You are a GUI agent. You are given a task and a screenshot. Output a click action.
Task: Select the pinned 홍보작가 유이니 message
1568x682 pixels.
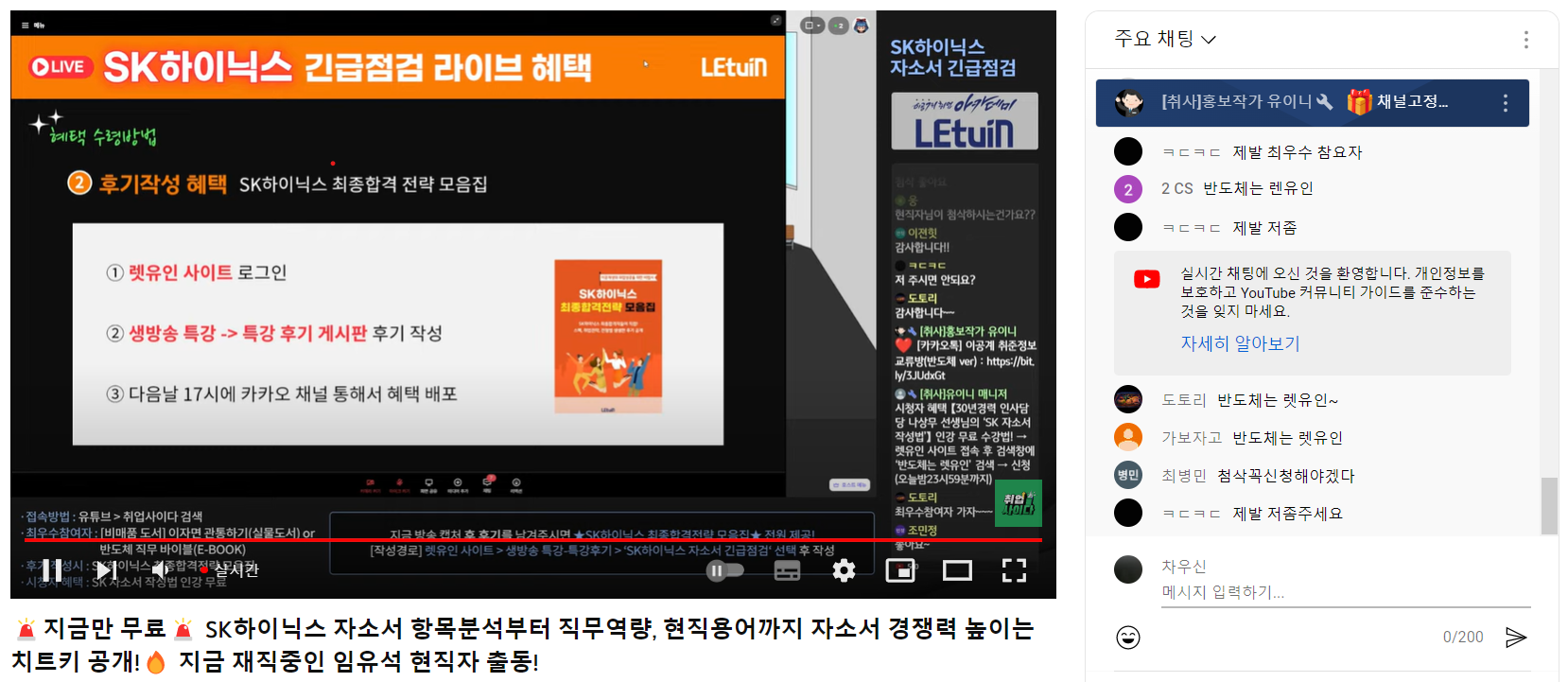pyautogui.click(x=1312, y=103)
